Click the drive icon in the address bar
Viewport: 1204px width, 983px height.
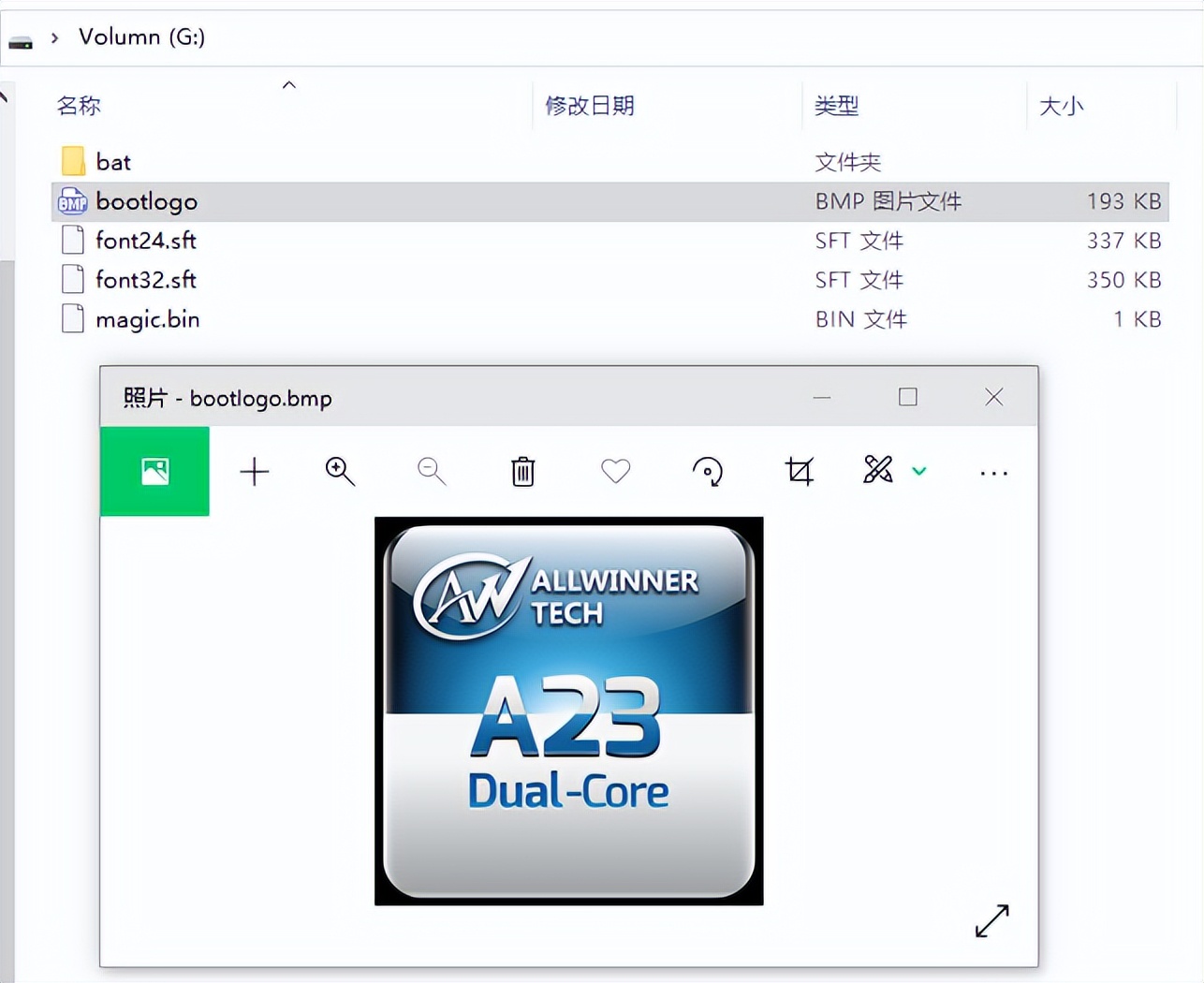(x=21, y=41)
